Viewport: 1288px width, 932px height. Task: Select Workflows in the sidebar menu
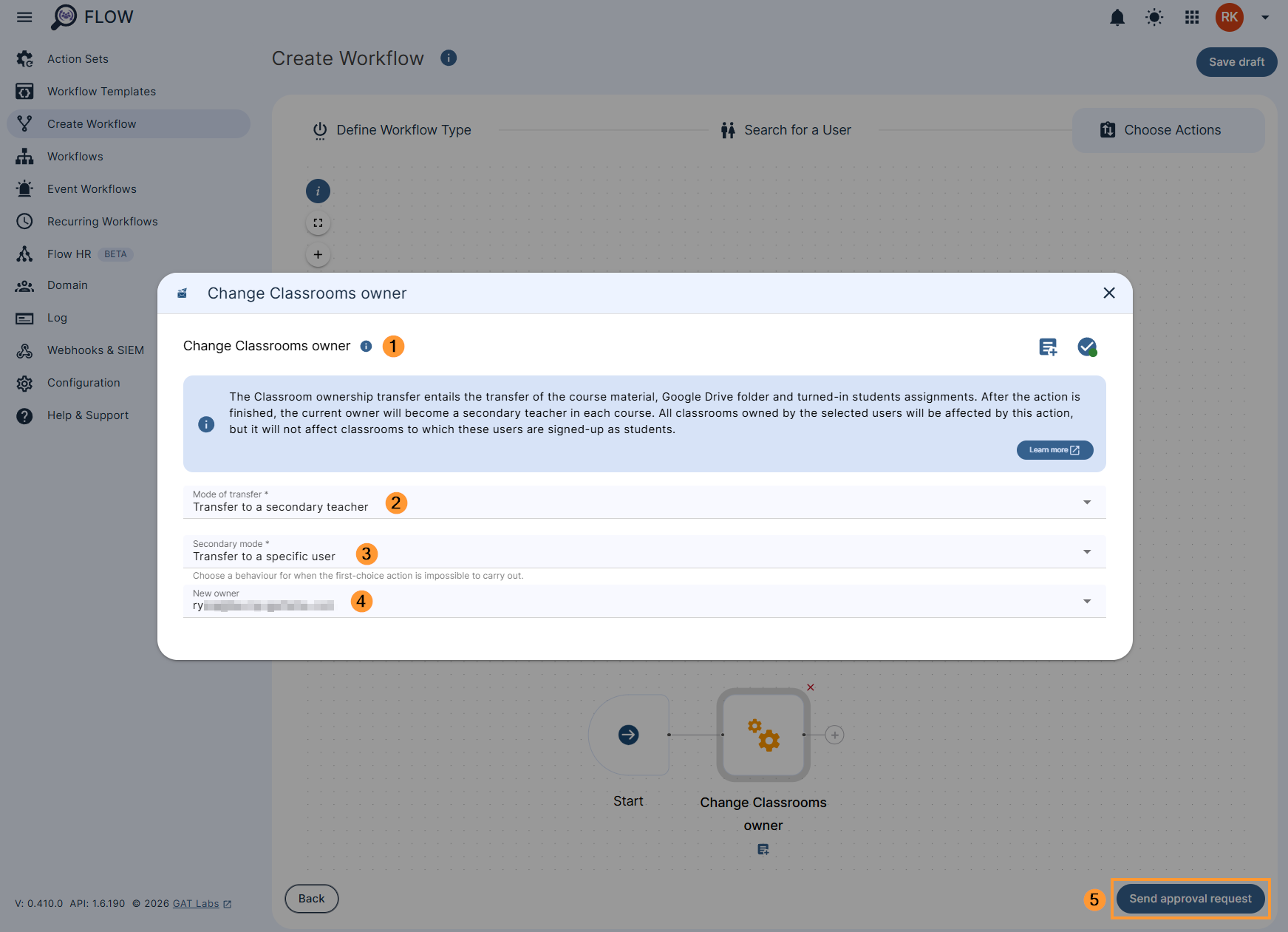point(75,156)
